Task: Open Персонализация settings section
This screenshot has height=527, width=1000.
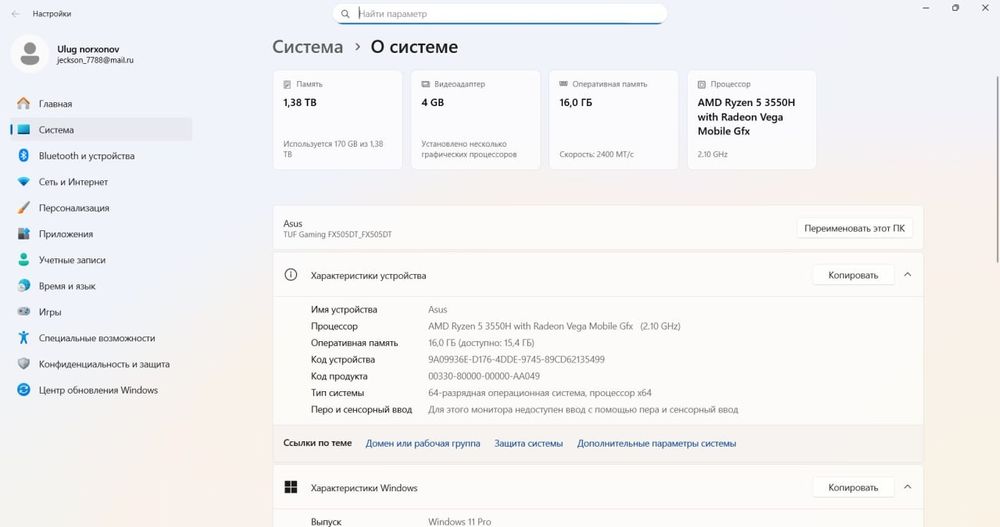Action: pos(101,208)
